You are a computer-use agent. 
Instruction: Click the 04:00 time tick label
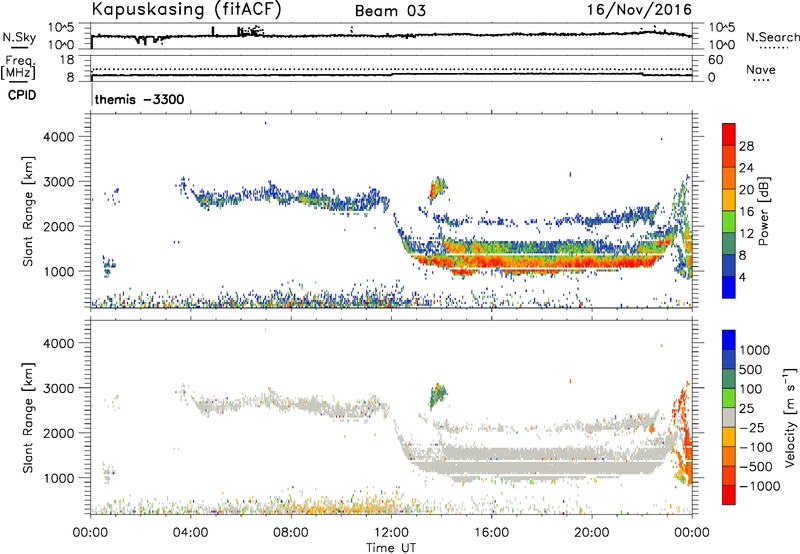pos(190,533)
